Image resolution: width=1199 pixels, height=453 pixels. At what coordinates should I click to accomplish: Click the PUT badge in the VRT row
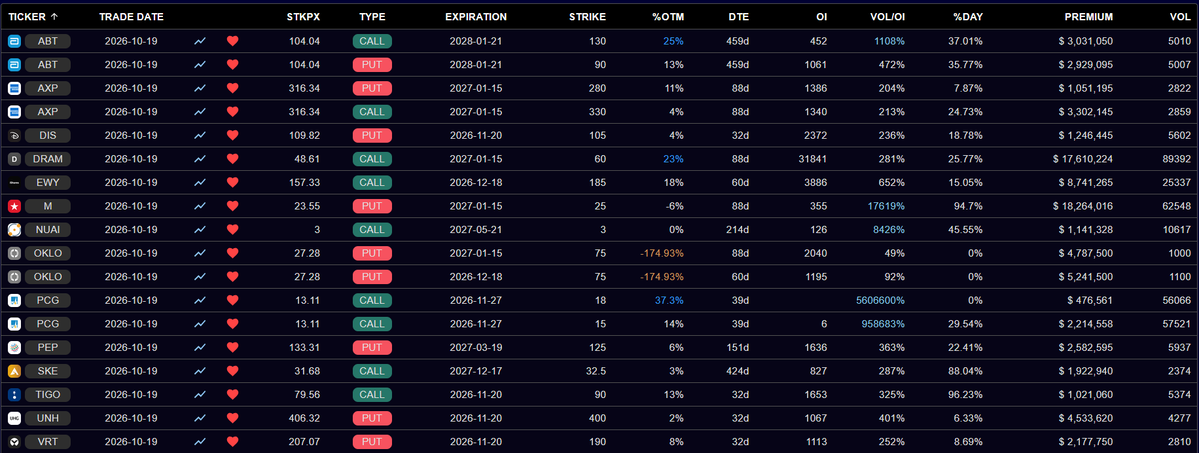372,442
